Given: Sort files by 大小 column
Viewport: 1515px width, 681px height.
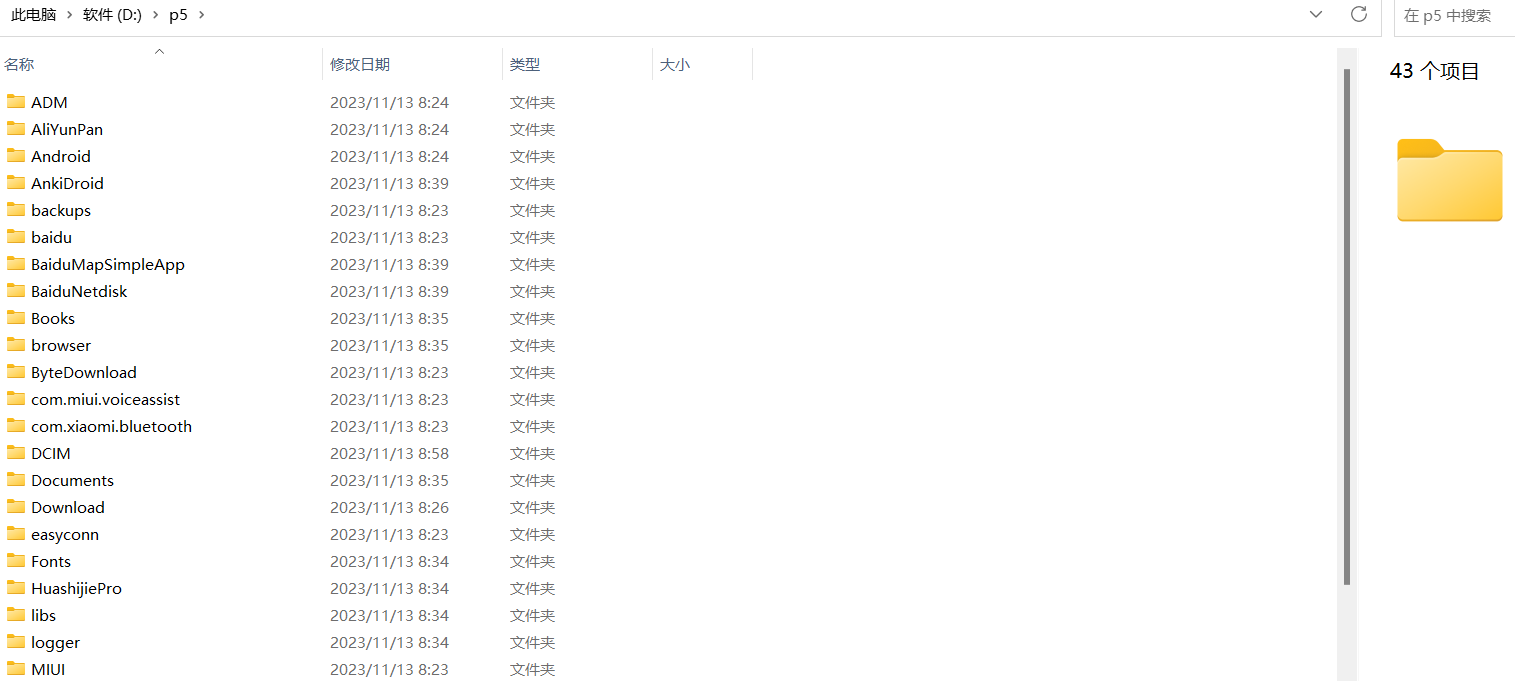Looking at the screenshot, I should (675, 64).
